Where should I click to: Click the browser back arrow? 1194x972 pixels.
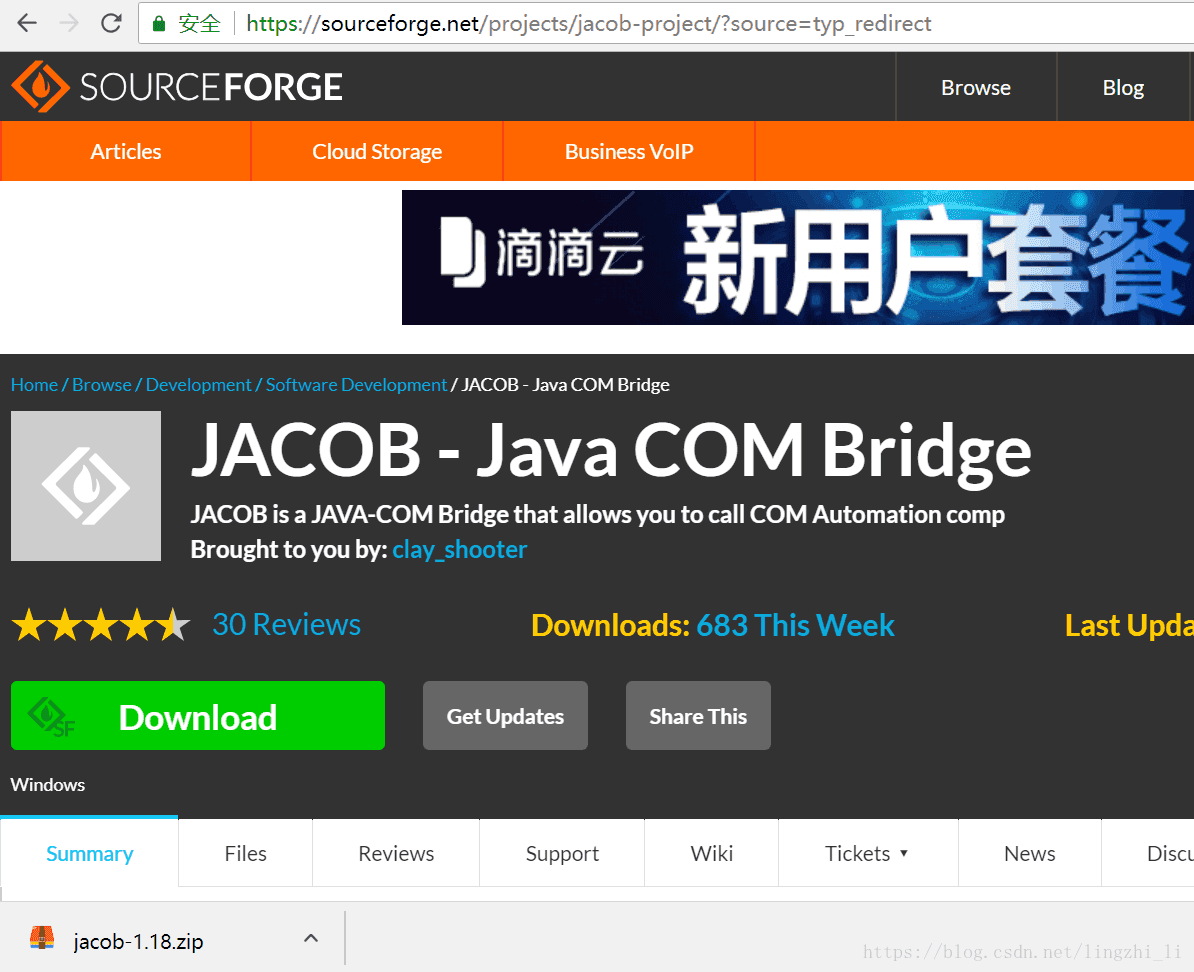(x=27, y=23)
